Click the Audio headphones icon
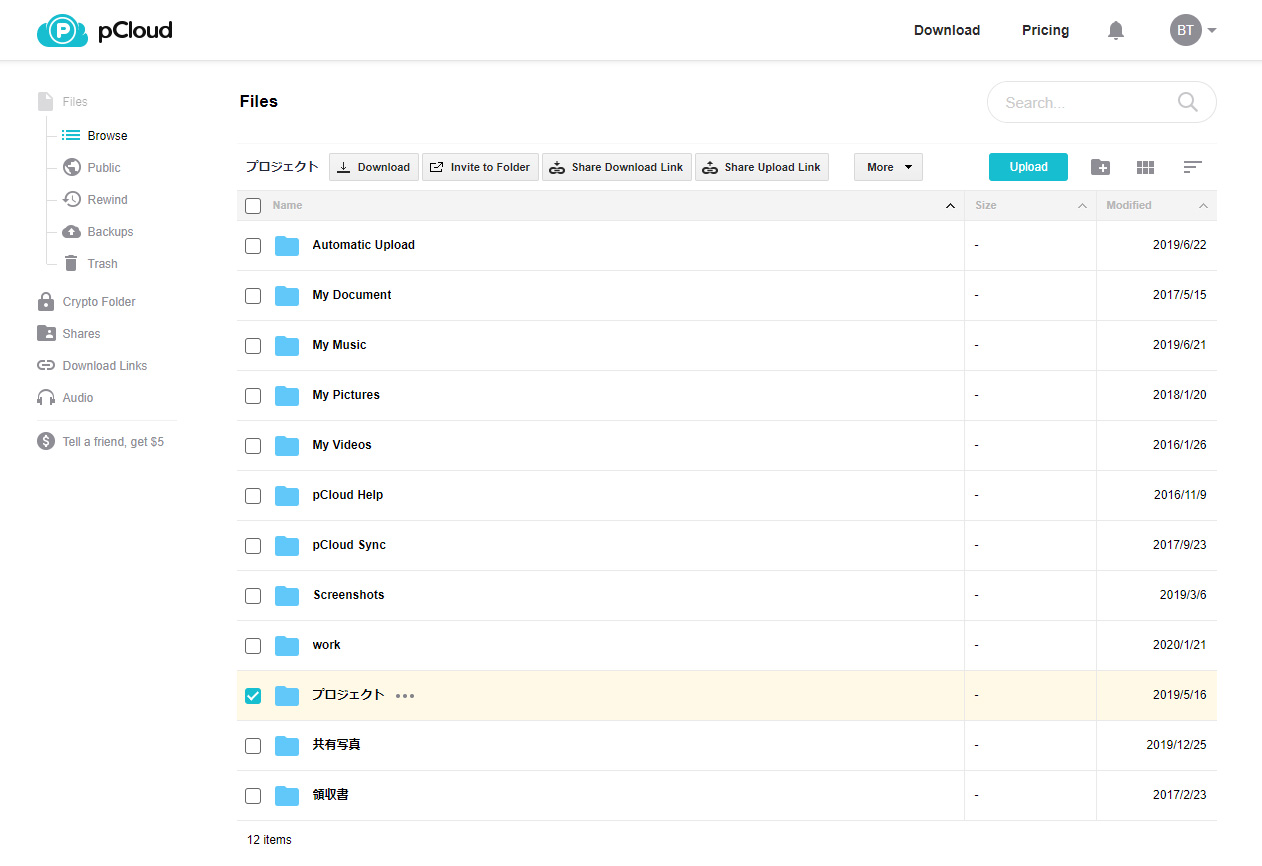 pyautogui.click(x=46, y=397)
